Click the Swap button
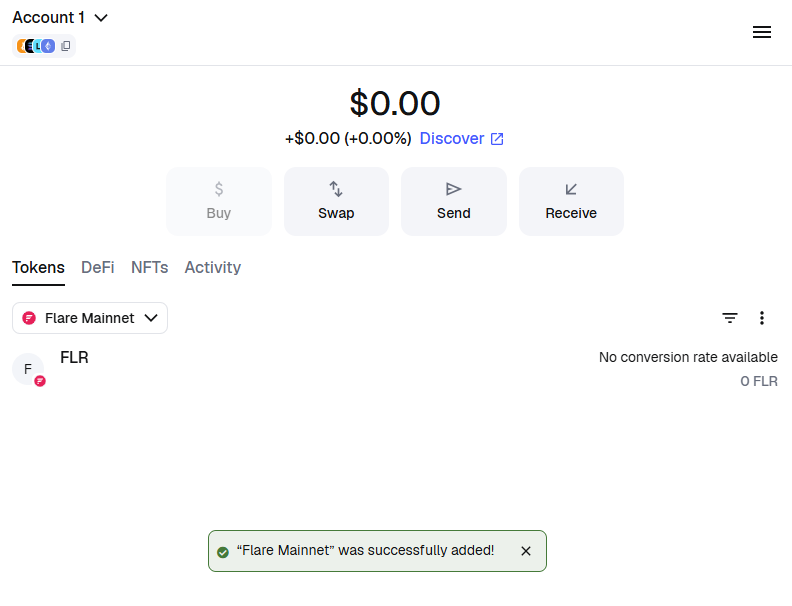 point(336,201)
